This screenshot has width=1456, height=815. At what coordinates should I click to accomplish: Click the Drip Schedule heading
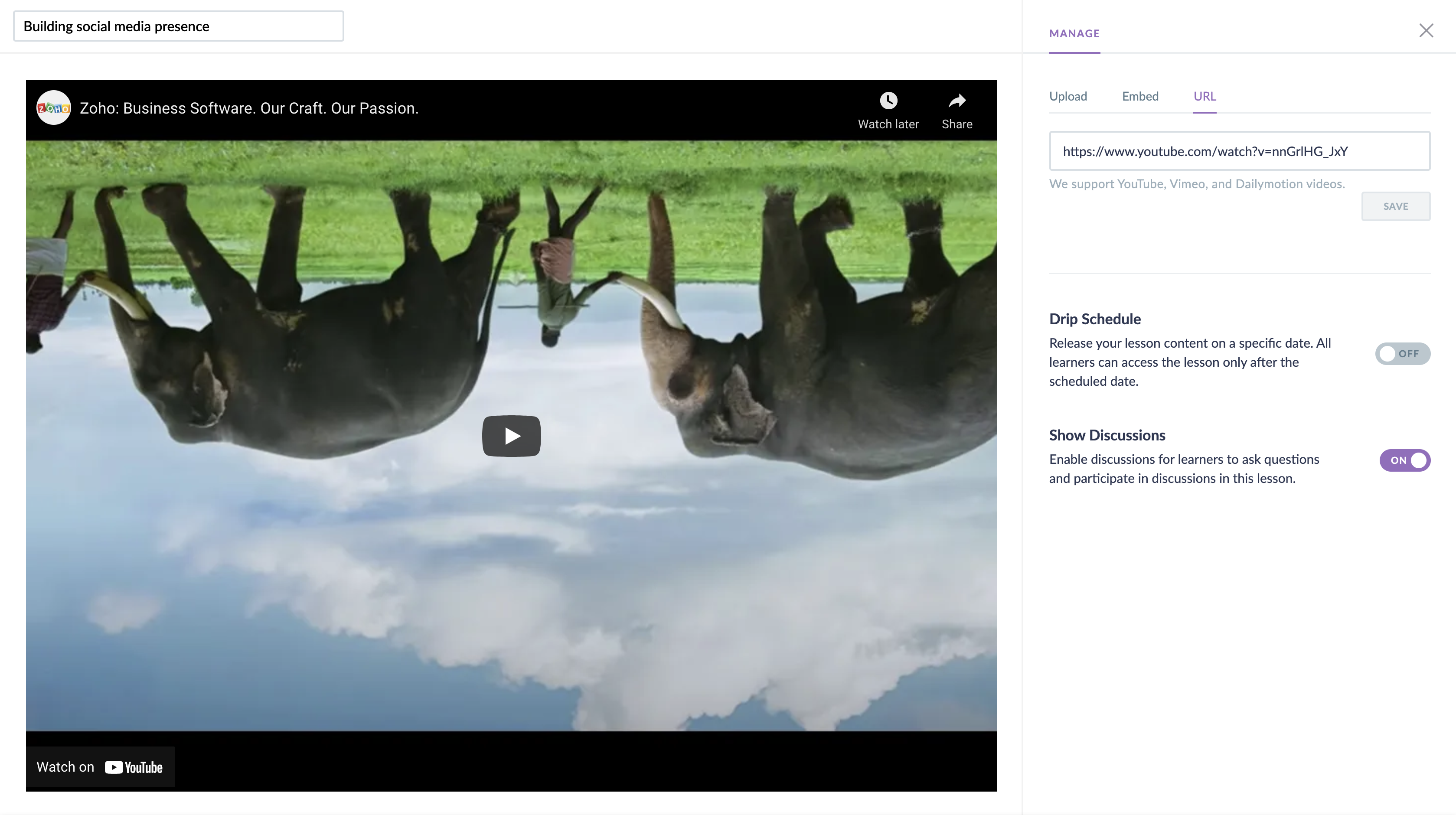coord(1095,319)
